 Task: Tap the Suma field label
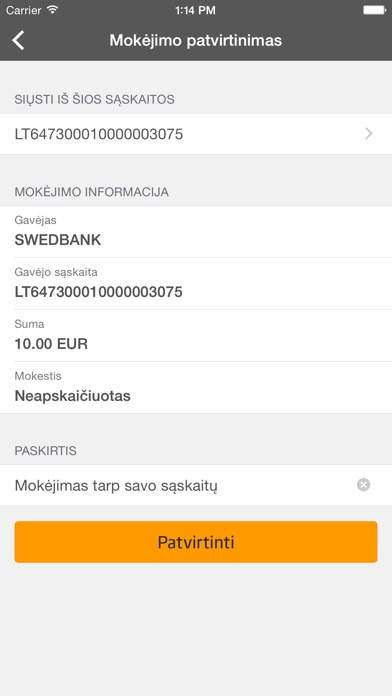(29, 324)
